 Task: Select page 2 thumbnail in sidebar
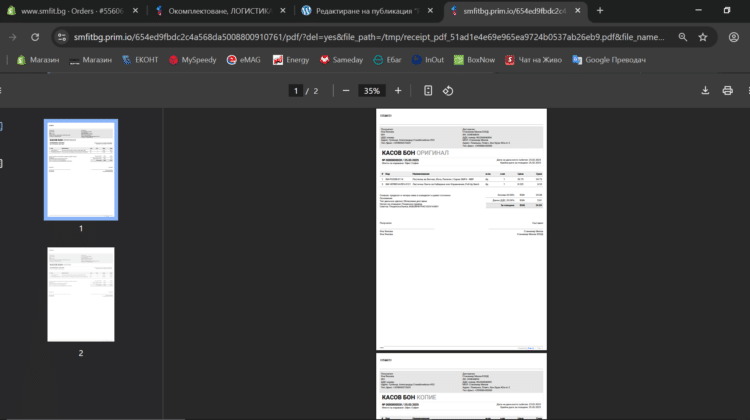(x=81, y=294)
